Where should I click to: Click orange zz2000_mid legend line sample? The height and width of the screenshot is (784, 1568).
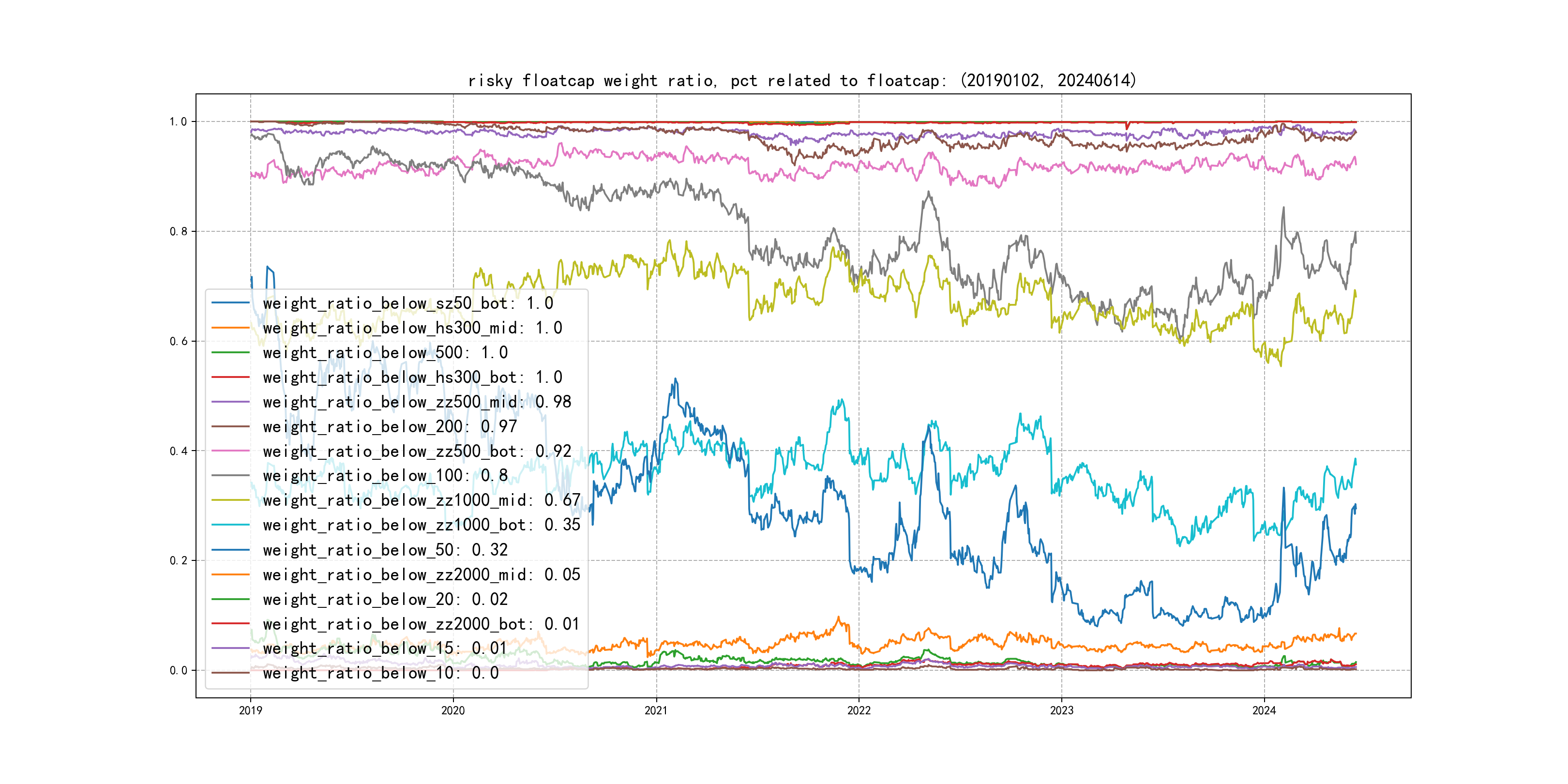231,574
